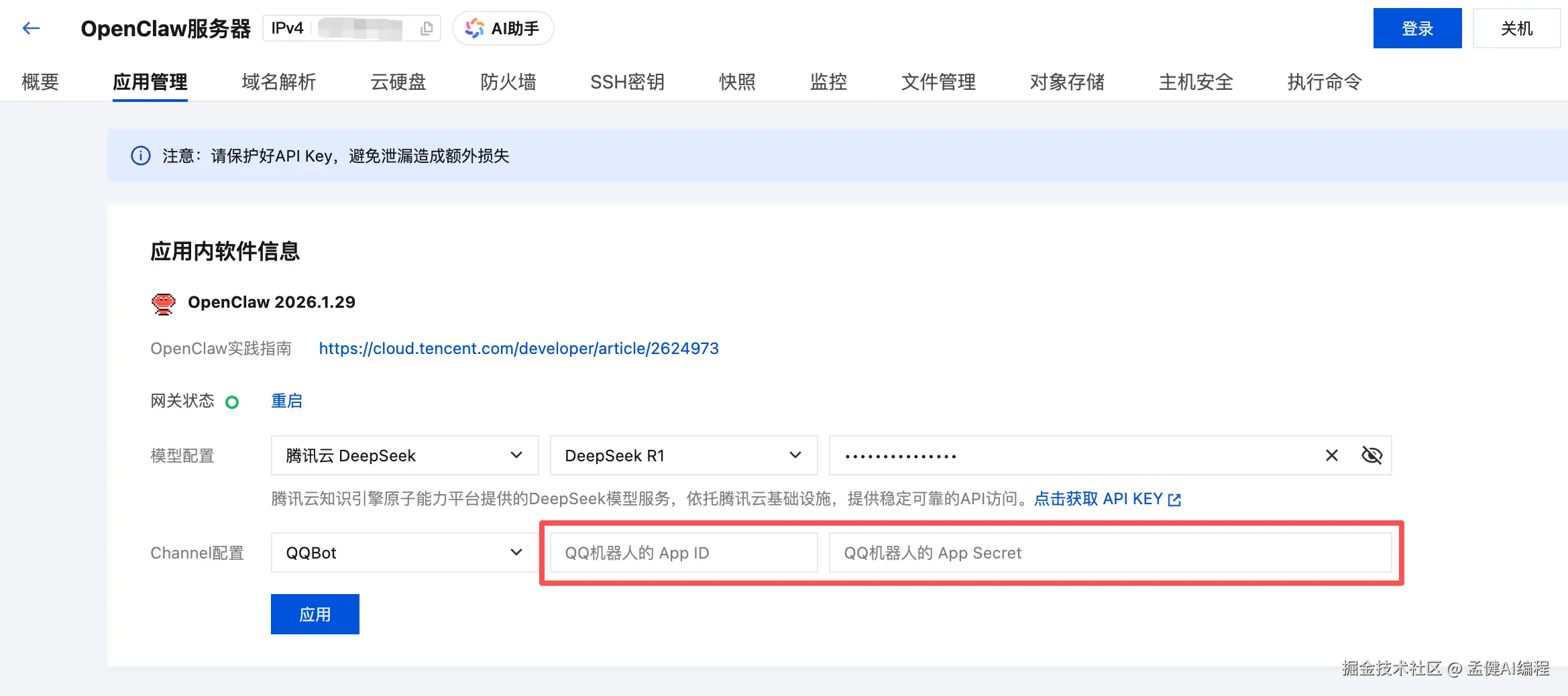Open the 域名解析 tab
1568x696 pixels.
(279, 82)
